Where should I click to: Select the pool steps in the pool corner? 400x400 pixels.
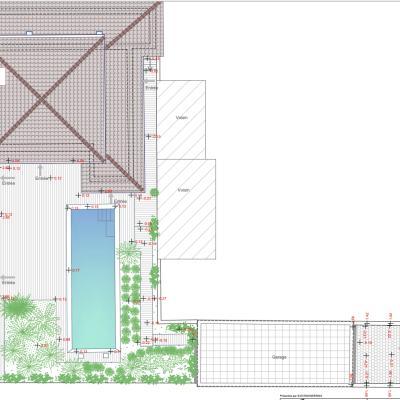[106, 223]
